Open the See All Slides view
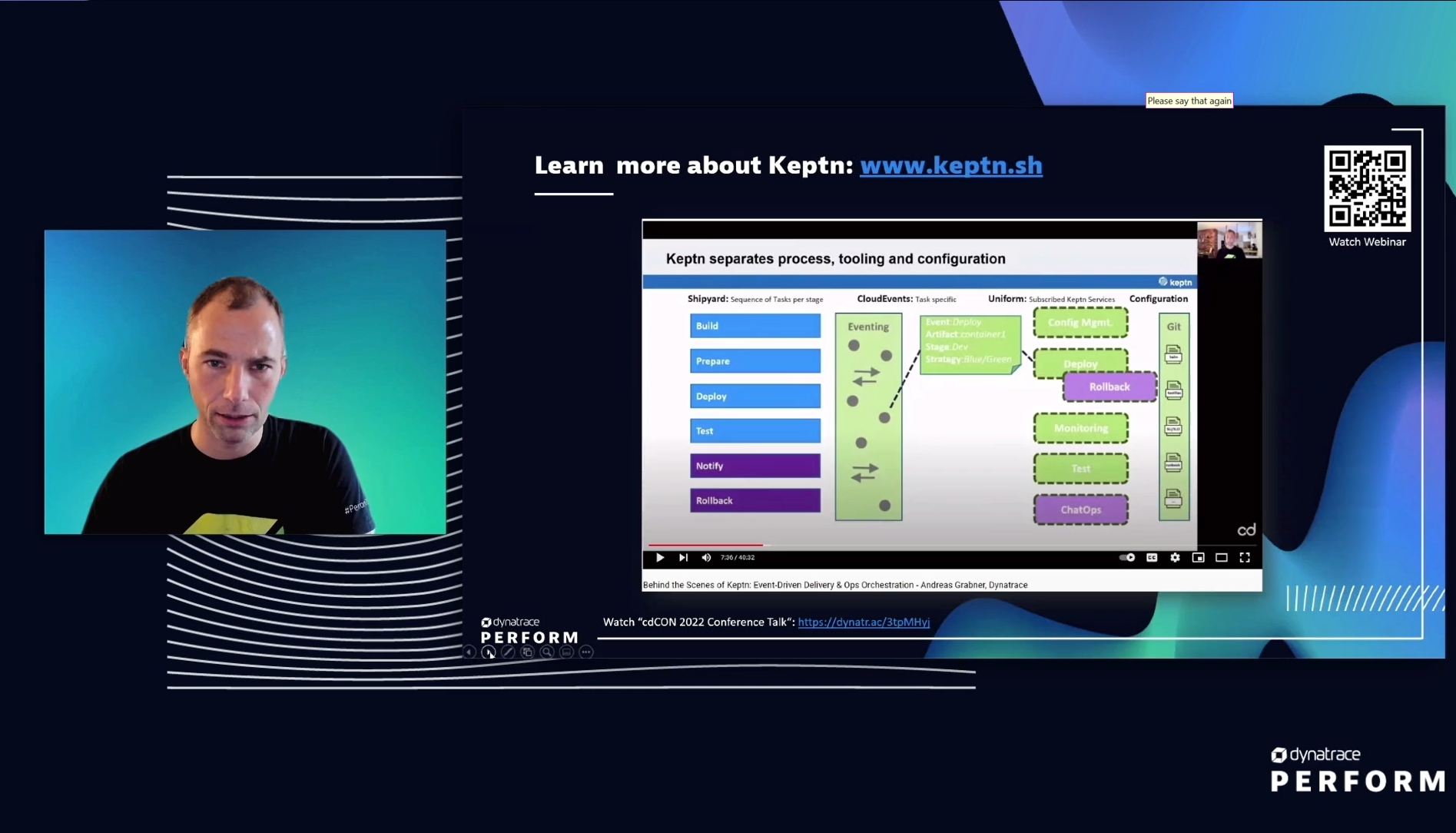Image resolution: width=1456 pixels, height=833 pixels. pyautogui.click(x=528, y=652)
